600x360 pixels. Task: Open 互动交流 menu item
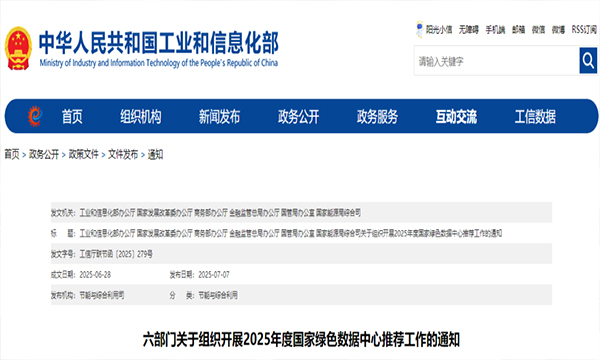click(456, 116)
